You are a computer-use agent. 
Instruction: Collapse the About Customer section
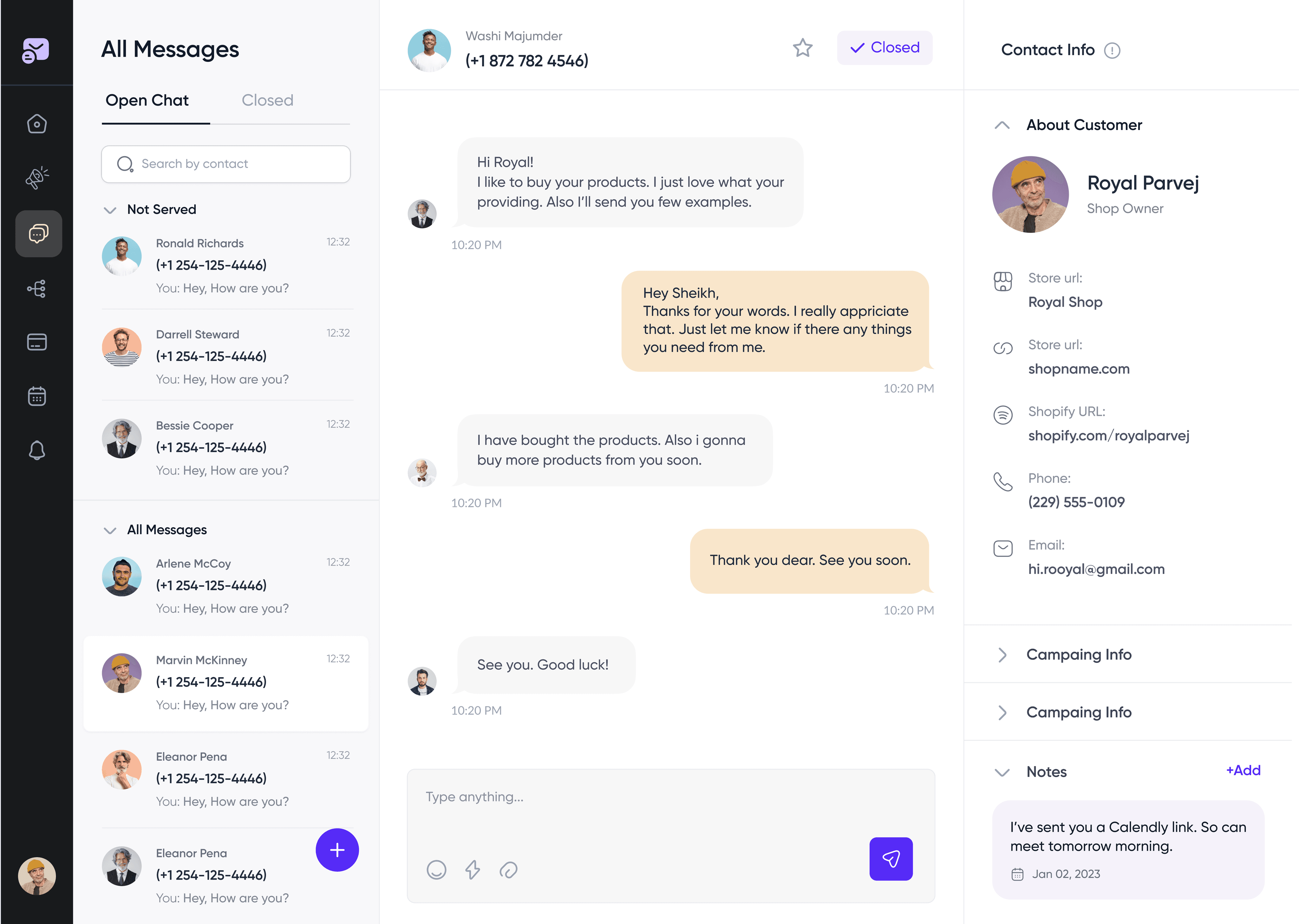pos(1002,125)
